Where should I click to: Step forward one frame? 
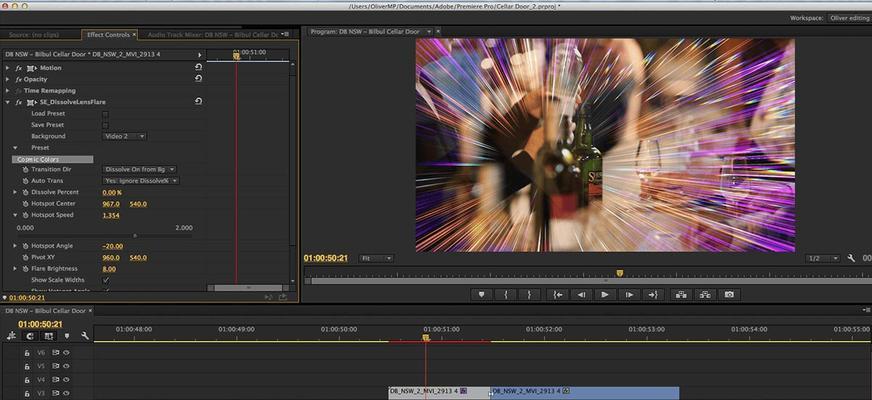click(629, 295)
